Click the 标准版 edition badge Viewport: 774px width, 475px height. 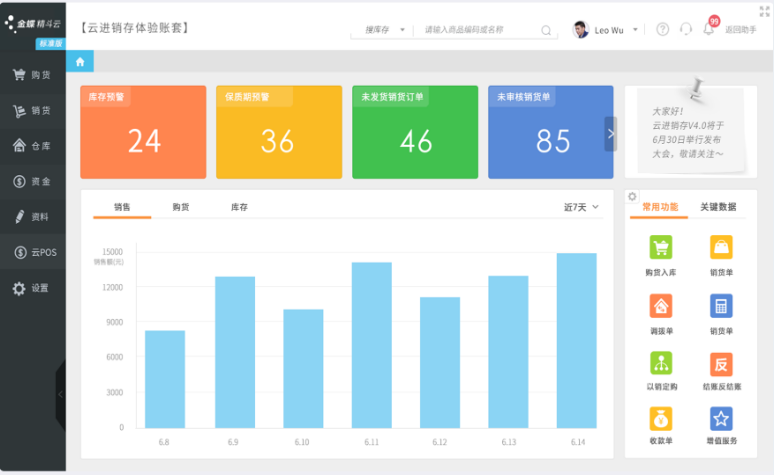click(50, 43)
